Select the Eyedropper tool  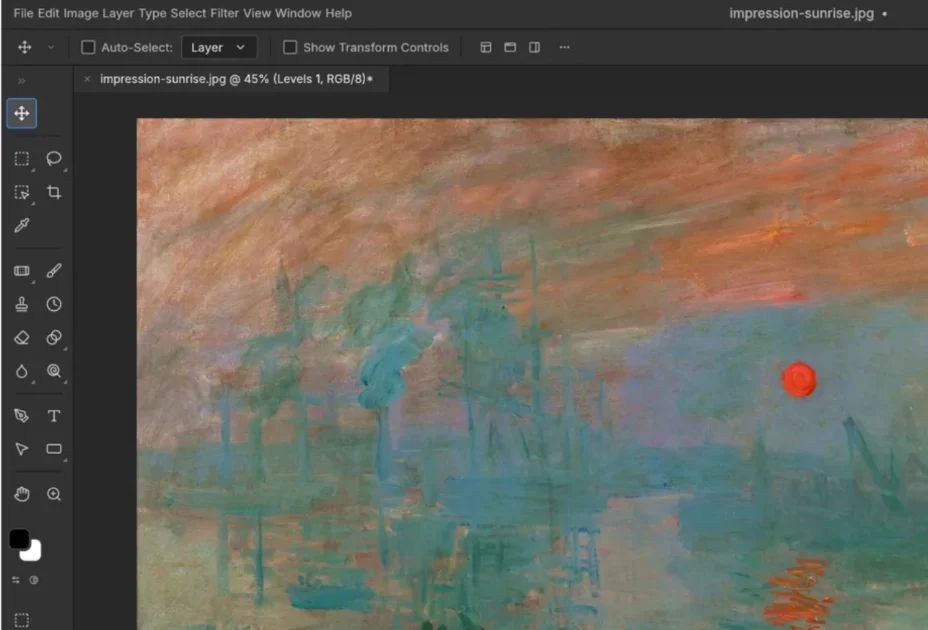pos(22,225)
